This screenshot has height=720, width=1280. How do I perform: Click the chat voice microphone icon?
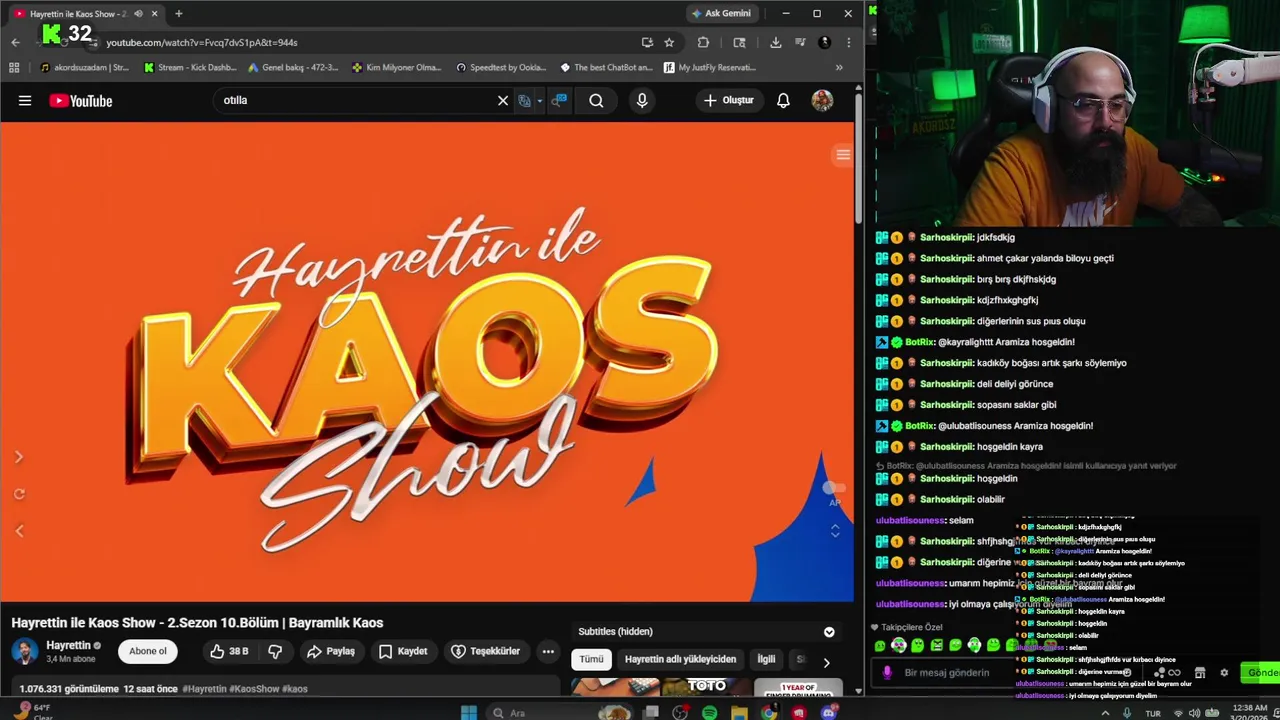click(x=886, y=672)
